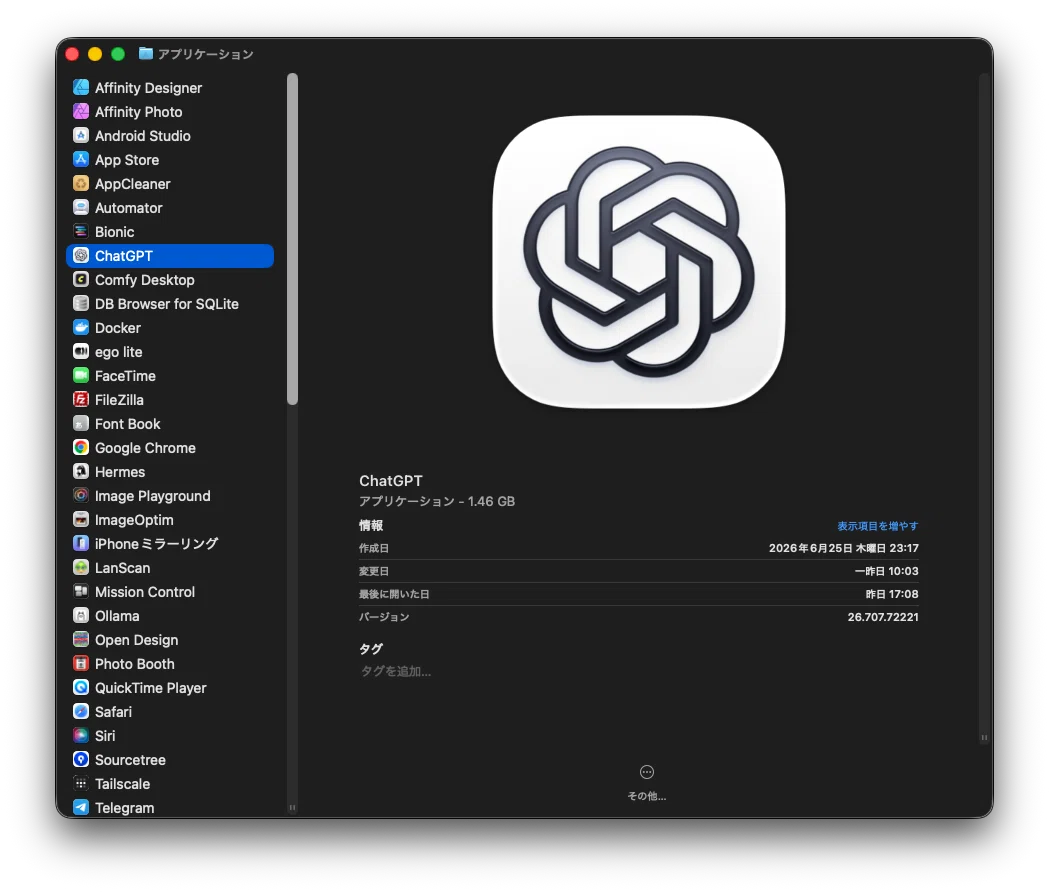Select the Photo Booth icon
This screenshot has width=1049, height=892.
tap(81, 664)
